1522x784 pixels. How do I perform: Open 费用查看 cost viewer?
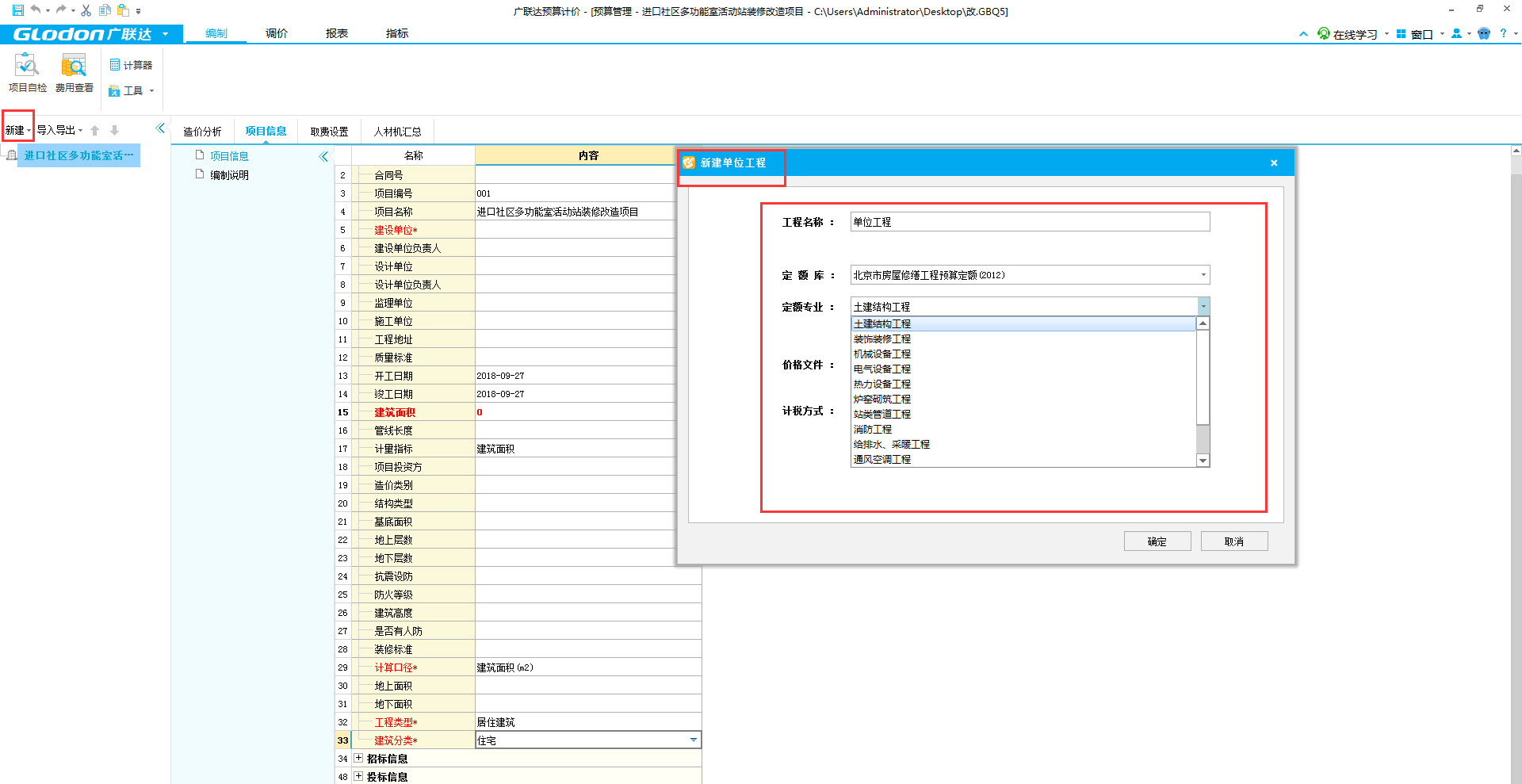74,73
